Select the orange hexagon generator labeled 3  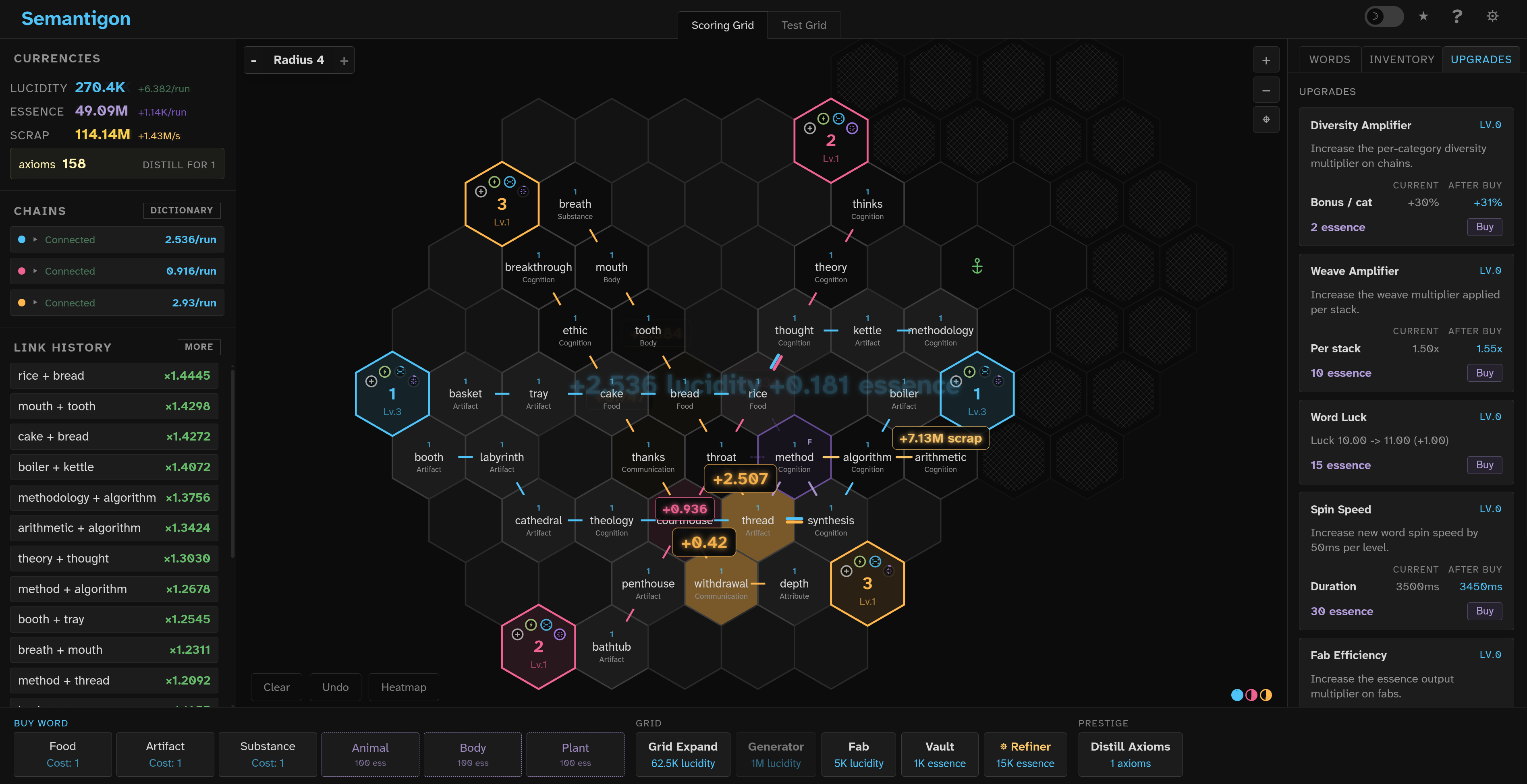[502, 205]
